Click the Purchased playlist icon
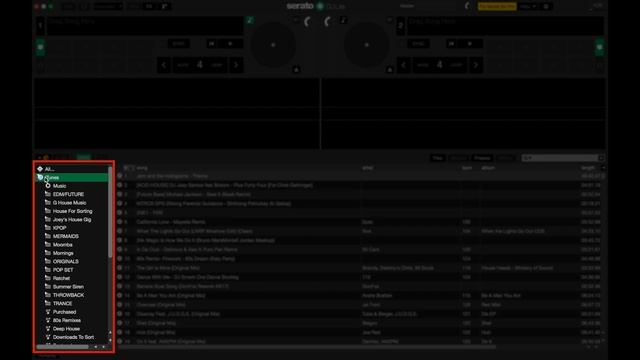This screenshot has width=640, height=360. click(48, 312)
